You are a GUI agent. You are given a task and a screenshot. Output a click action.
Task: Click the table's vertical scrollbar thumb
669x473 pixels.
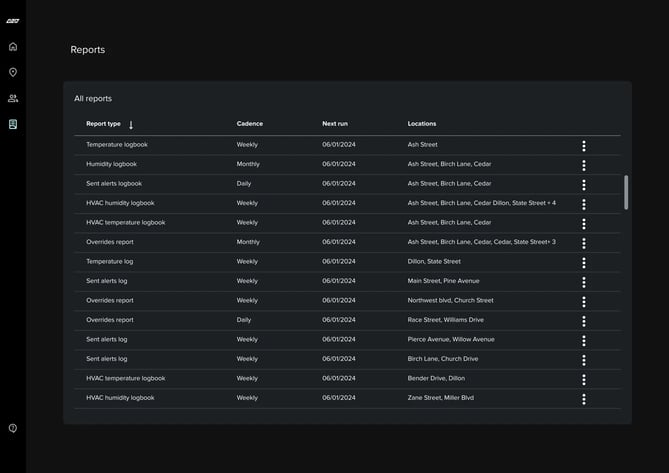626,192
